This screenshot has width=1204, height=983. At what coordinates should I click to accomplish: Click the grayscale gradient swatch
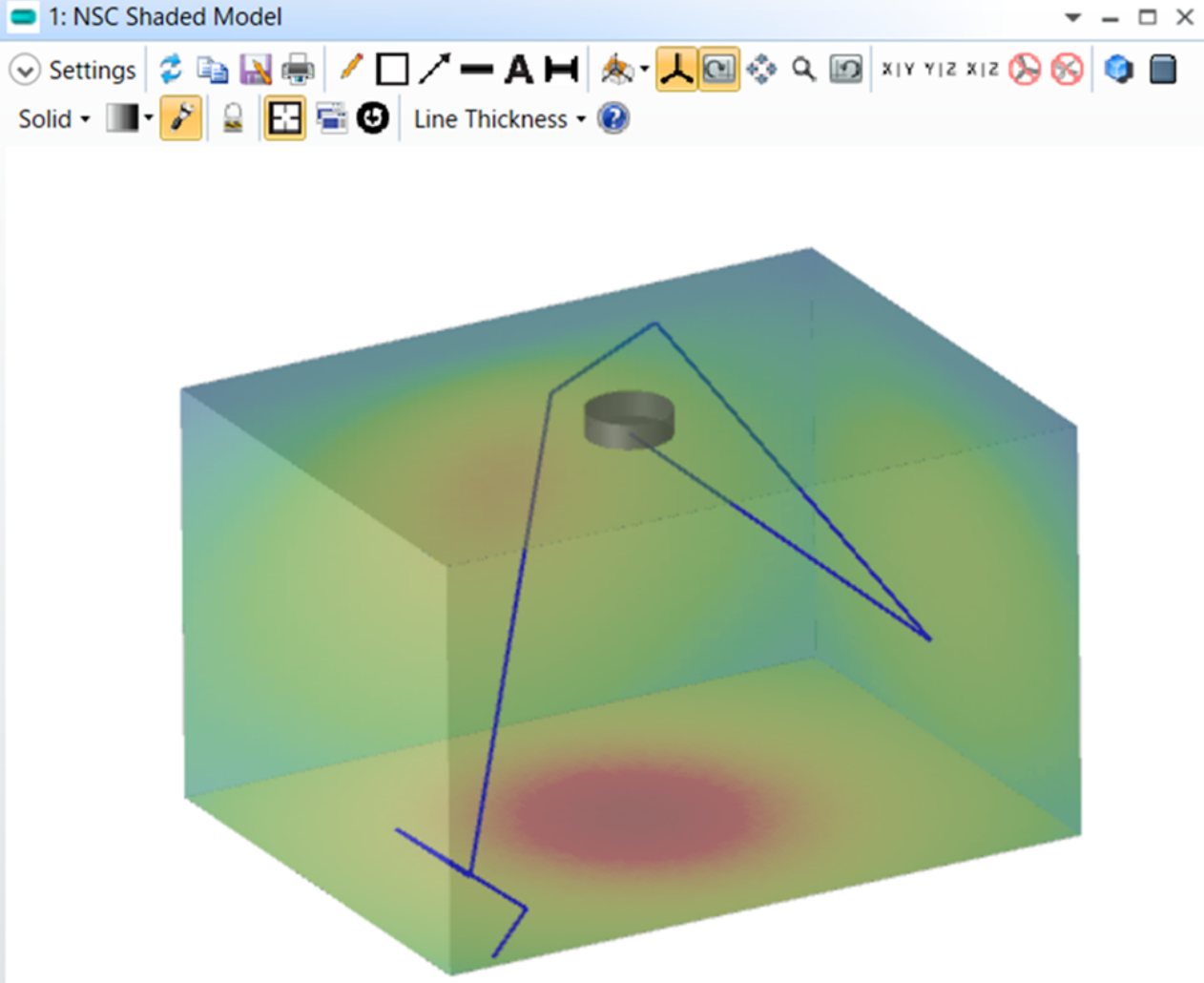(x=122, y=118)
